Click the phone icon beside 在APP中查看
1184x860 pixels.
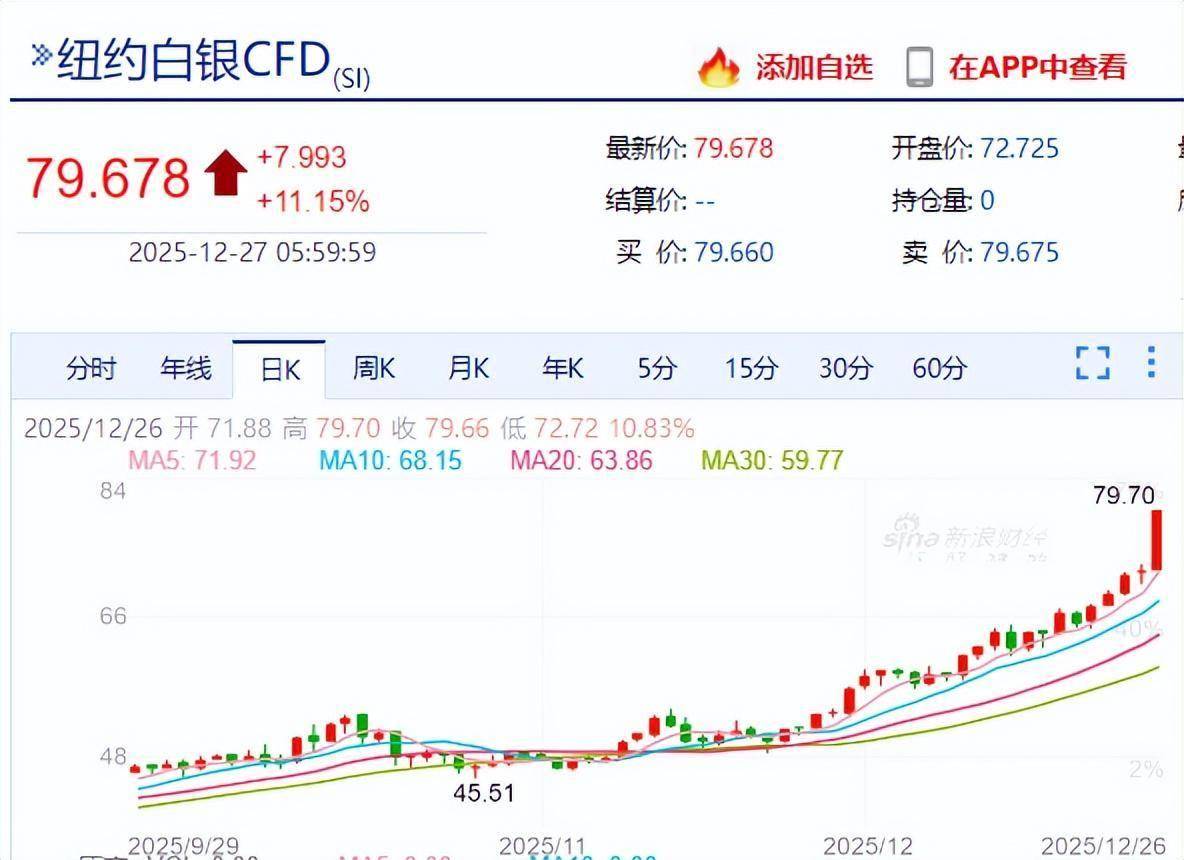point(919,68)
